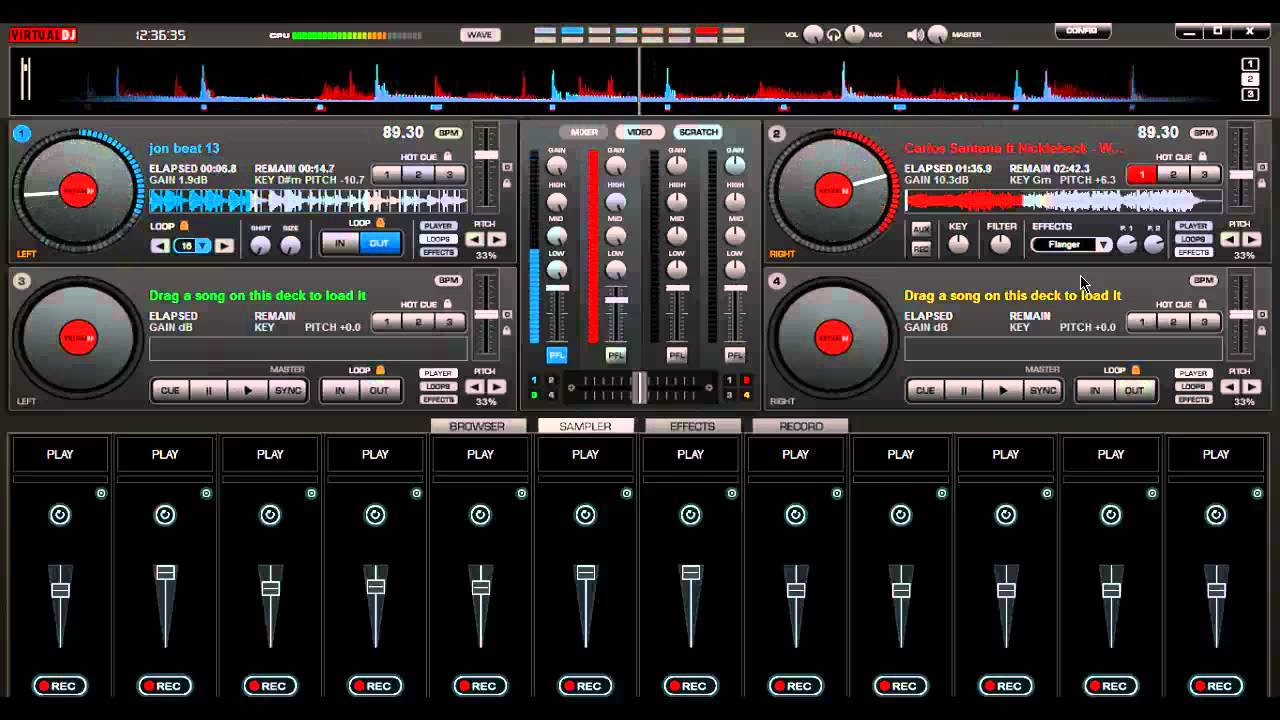The width and height of the screenshot is (1280, 720).
Task: Click the last sampler slot's round knob
Action: coord(1216,515)
